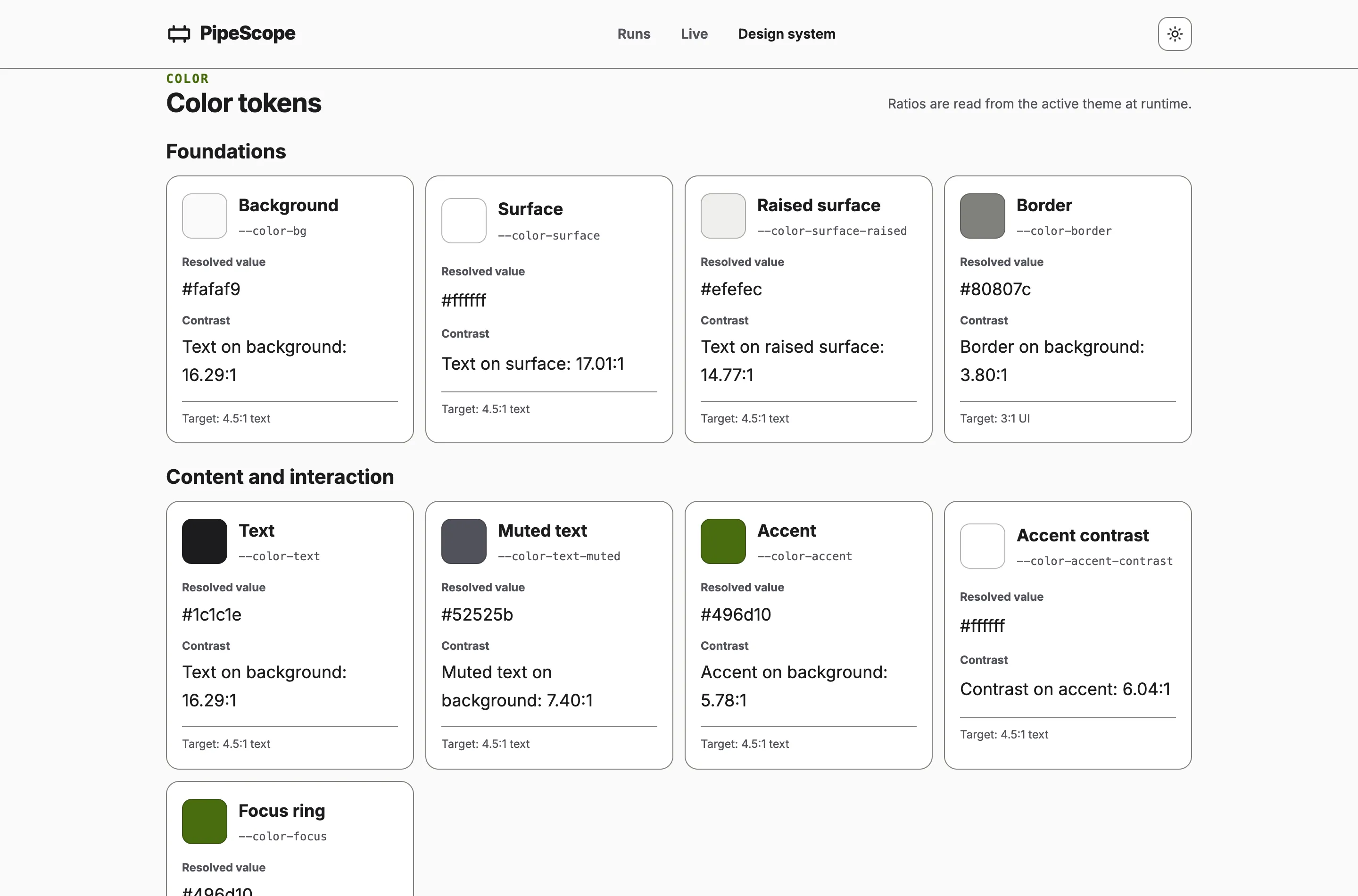
Task: Click the Accent green color swatch
Action: pyautogui.click(x=723, y=541)
